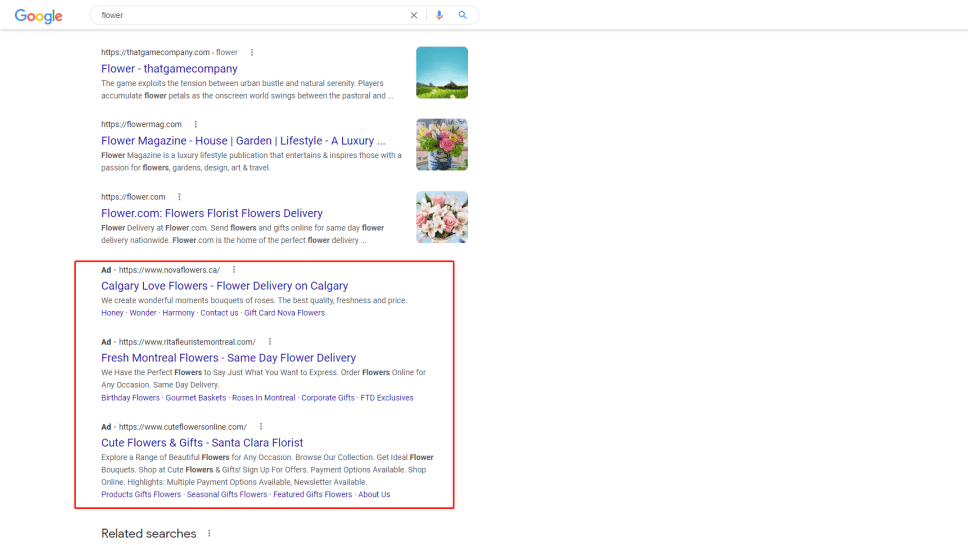Open three-dot menu beside cuteflowersonline.com ad

click(x=261, y=426)
